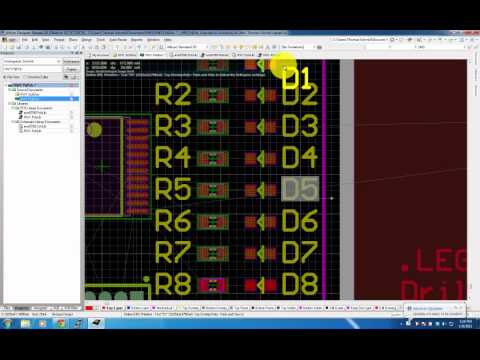This screenshot has height=360, width=480.
Task: Select the Structure Editor radio button
Action: click(x=25, y=77)
